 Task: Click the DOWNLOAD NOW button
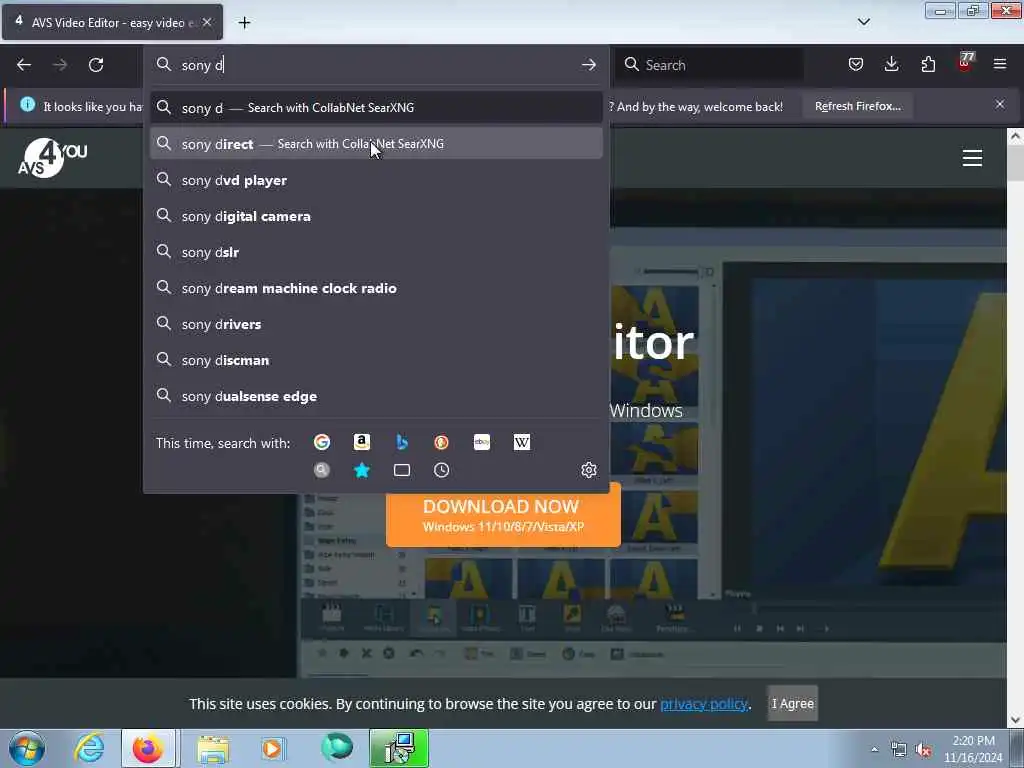[503, 515]
